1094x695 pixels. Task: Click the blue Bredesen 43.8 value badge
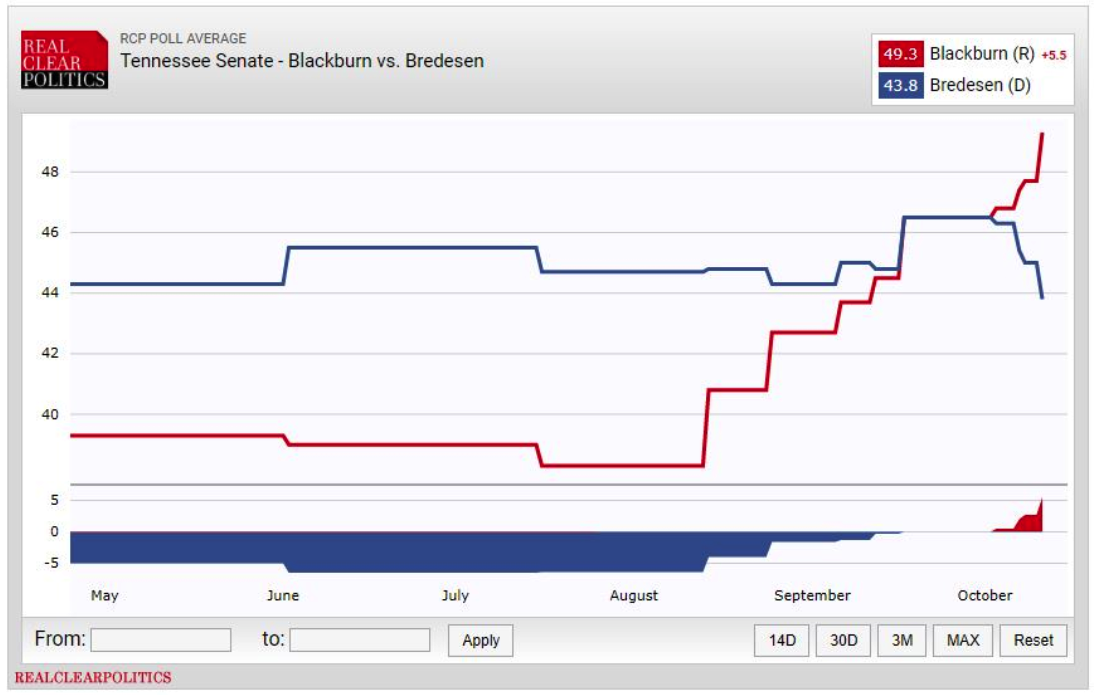(x=900, y=85)
